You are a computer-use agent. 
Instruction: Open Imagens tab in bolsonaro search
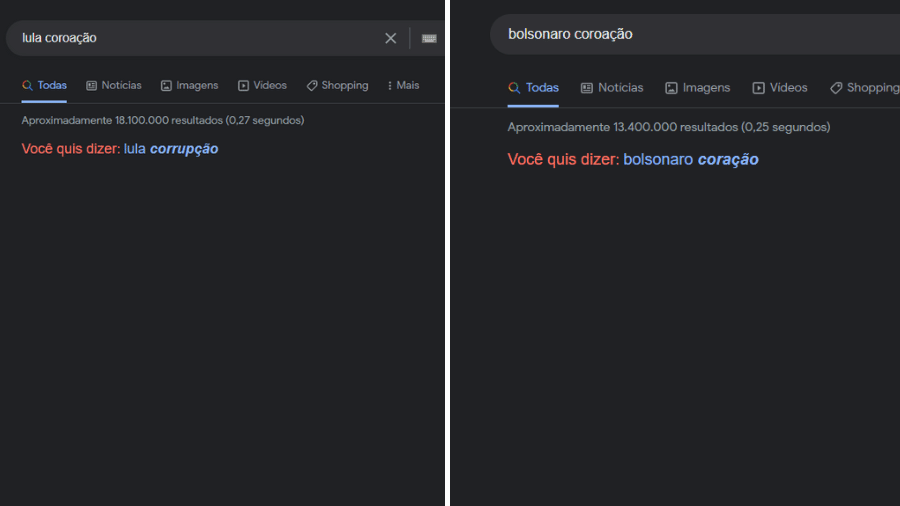(x=697, y=88)
